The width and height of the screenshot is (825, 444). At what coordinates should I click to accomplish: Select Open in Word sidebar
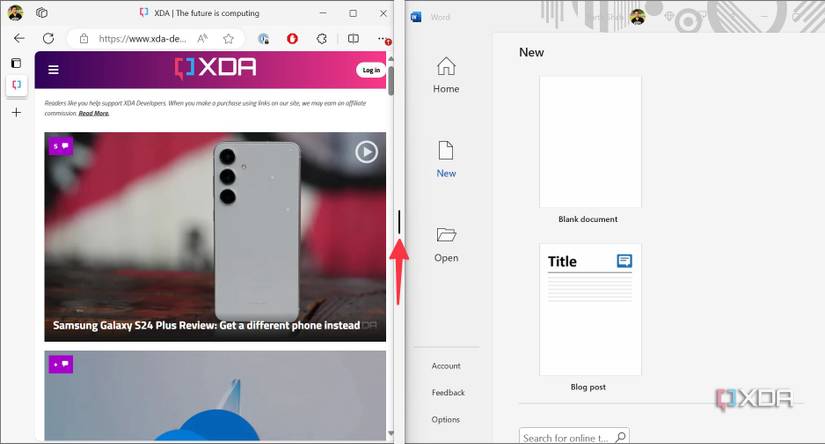point(446,244)
